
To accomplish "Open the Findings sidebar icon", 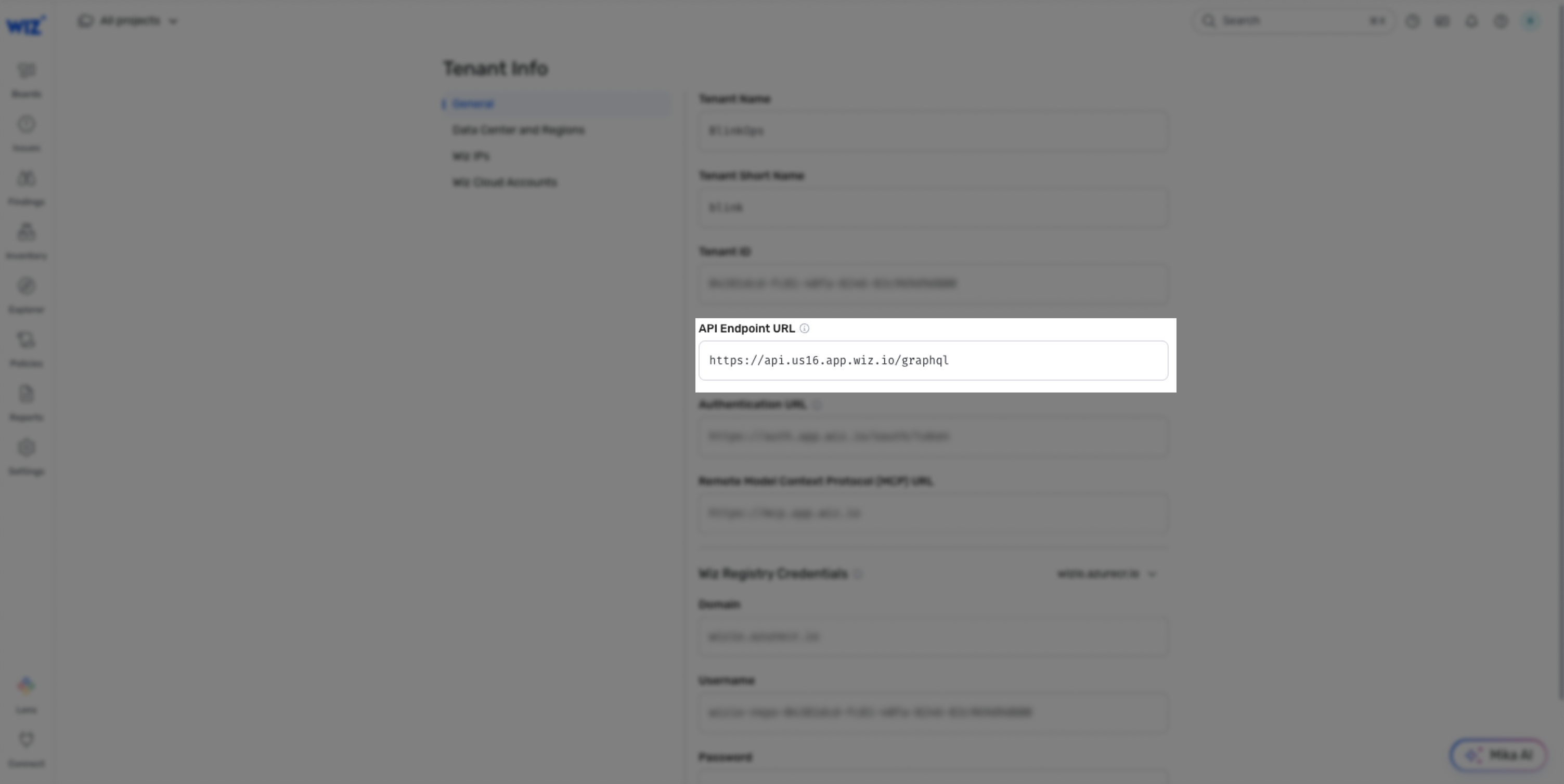I will click(x=26, y=188).
